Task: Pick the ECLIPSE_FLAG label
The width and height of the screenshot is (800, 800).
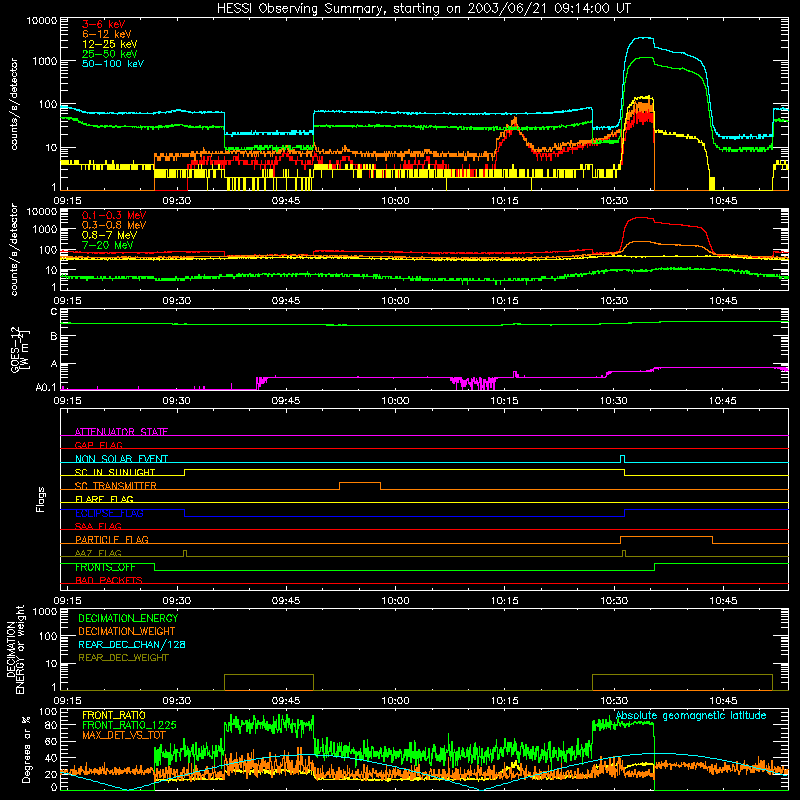Action: [109, 513]
